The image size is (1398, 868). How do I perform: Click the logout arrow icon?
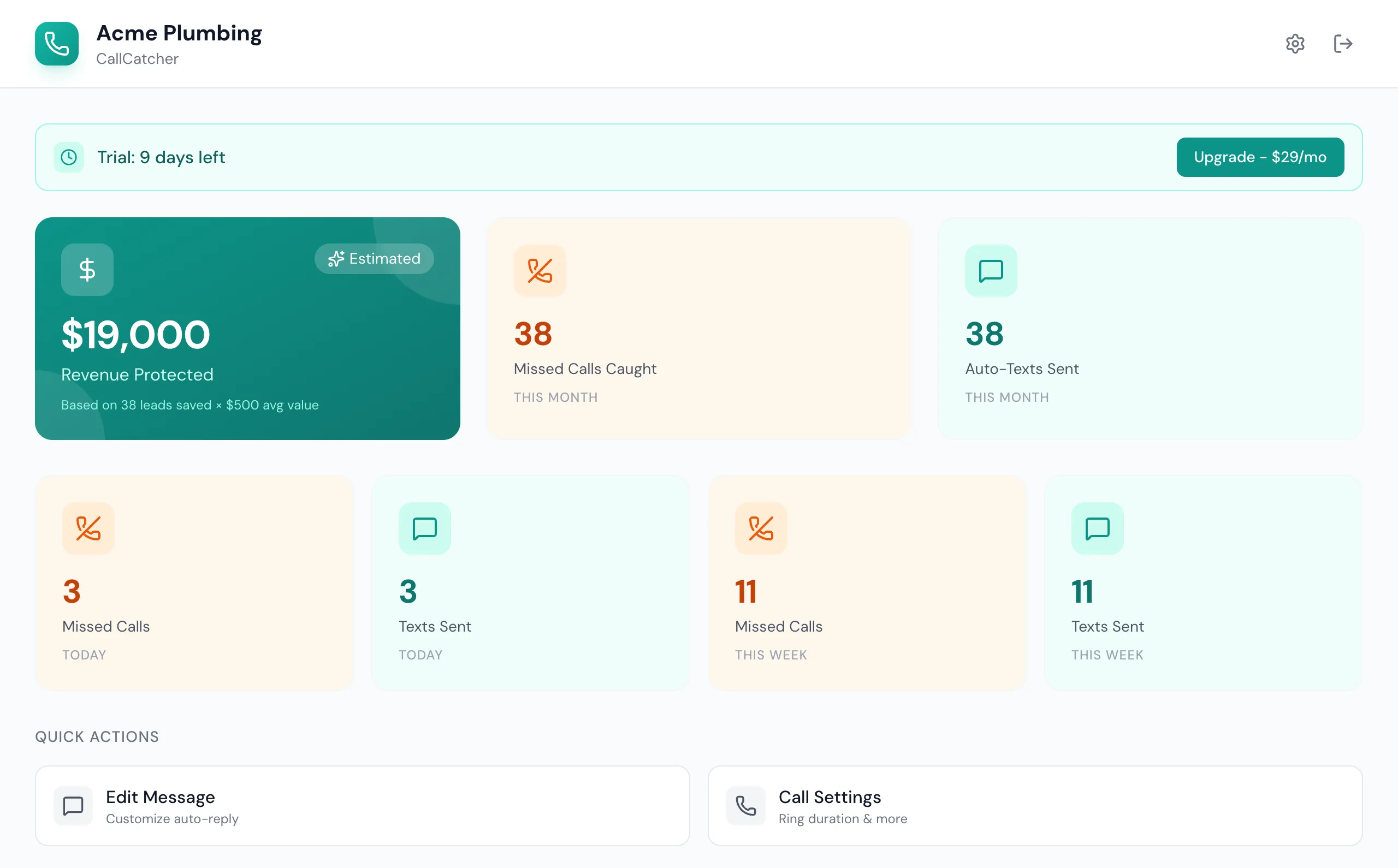click(x=1342, y=44)
